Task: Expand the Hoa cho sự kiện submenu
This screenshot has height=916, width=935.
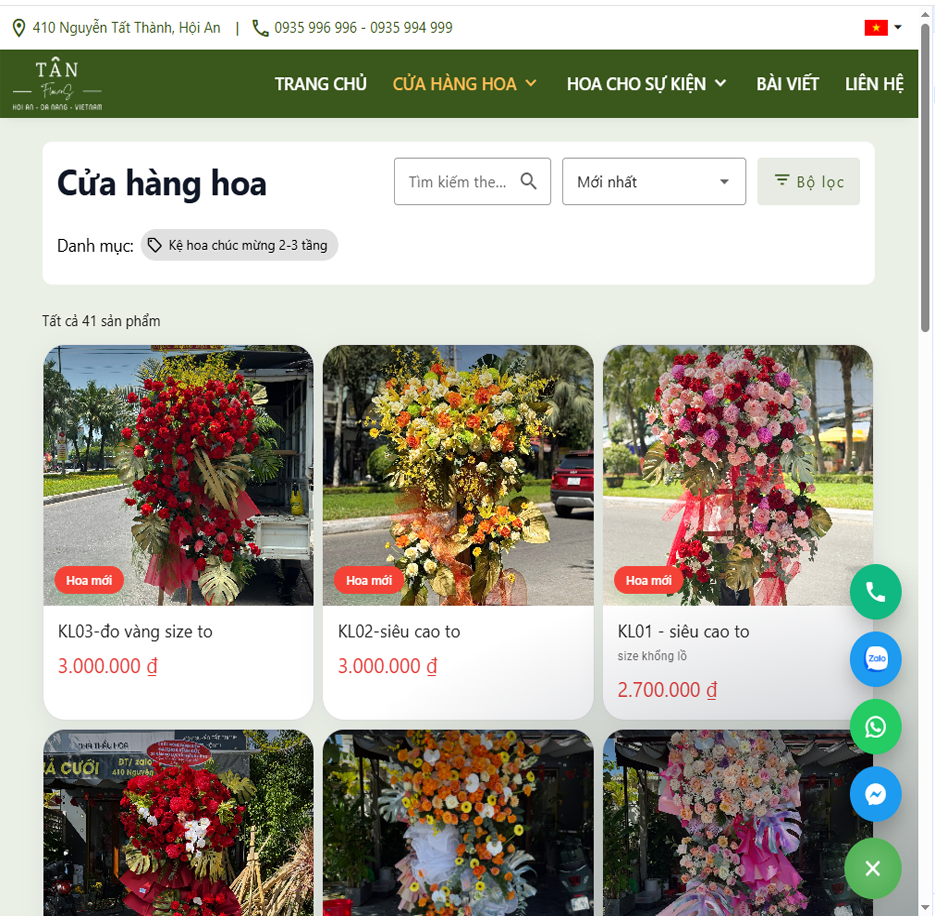Action: tap(720, 84)
